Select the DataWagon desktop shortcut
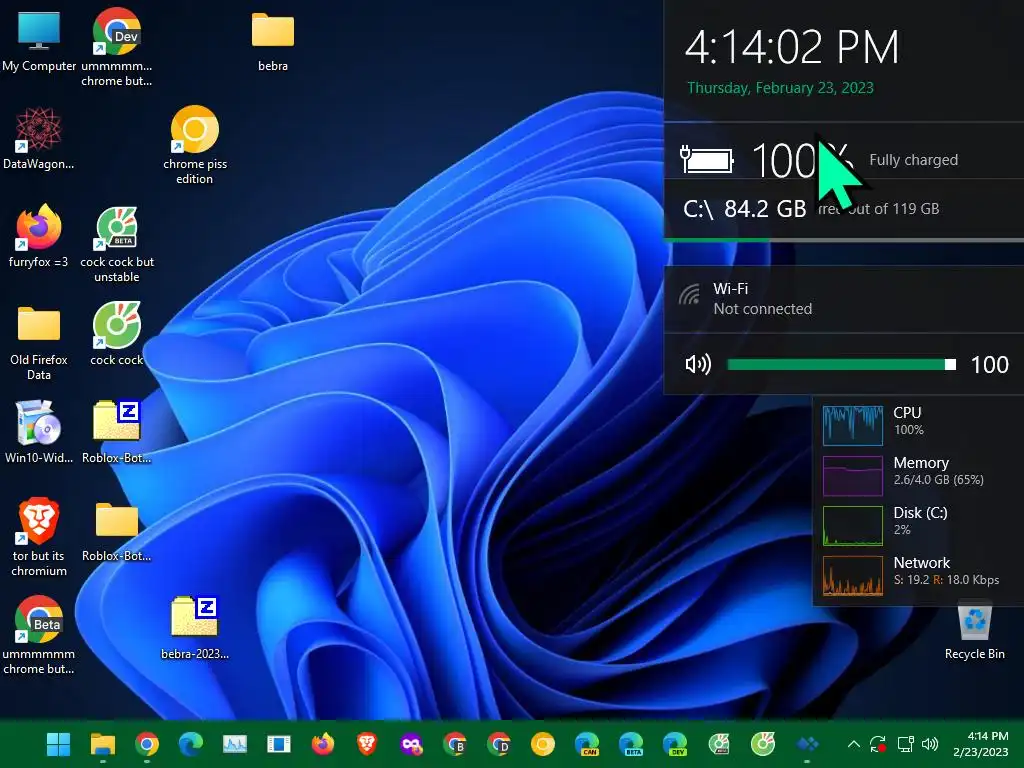1024x768 pixels. point(39,138)
